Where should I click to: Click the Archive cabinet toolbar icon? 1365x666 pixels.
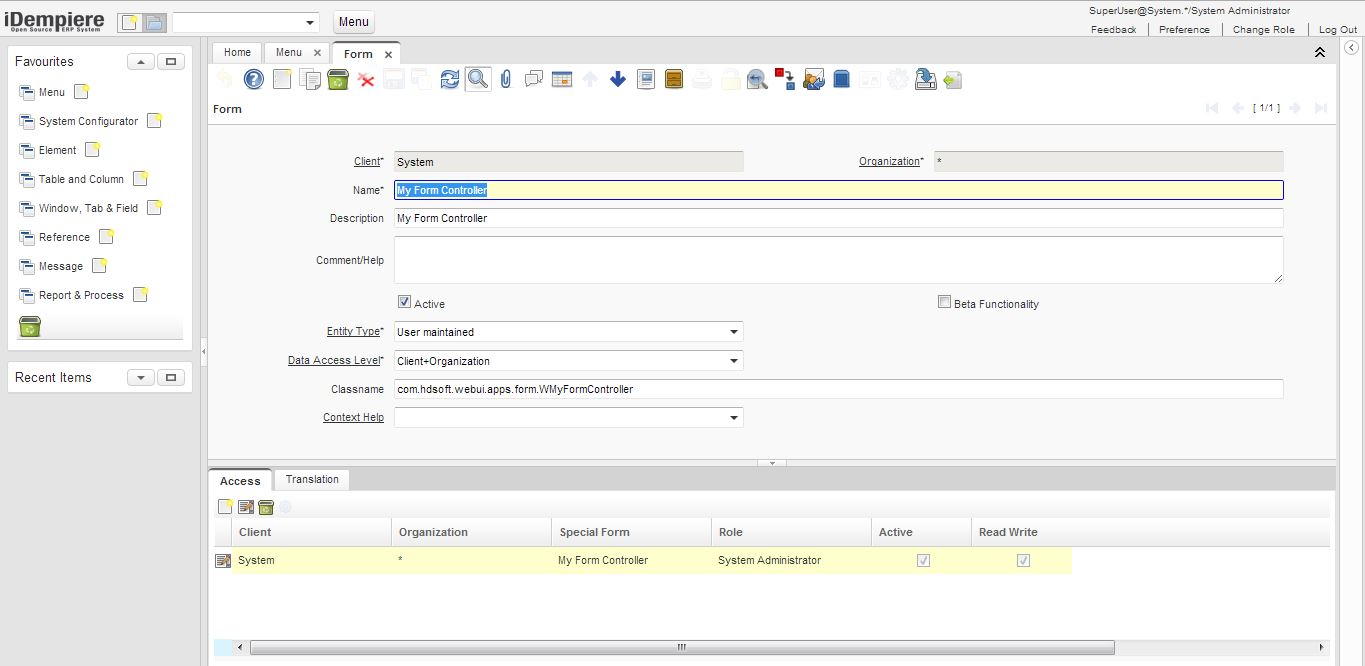[x=674, y=79]
